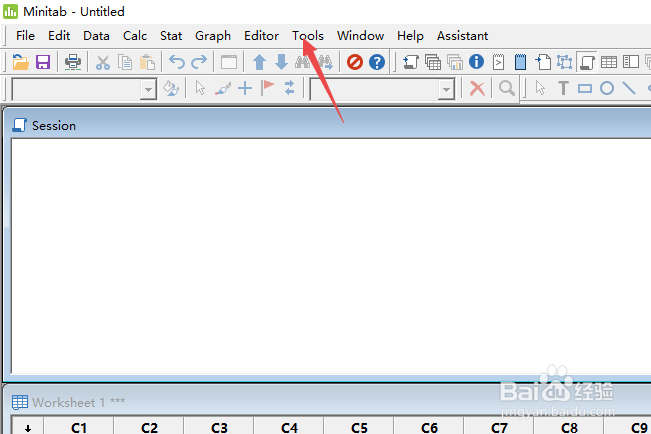
Task: Click the Show Related Documents icon
Action: point(543,62)
